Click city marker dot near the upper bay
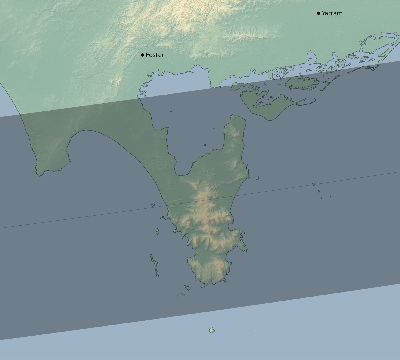Viewport: 400px width, 360px height. point(143,55)
